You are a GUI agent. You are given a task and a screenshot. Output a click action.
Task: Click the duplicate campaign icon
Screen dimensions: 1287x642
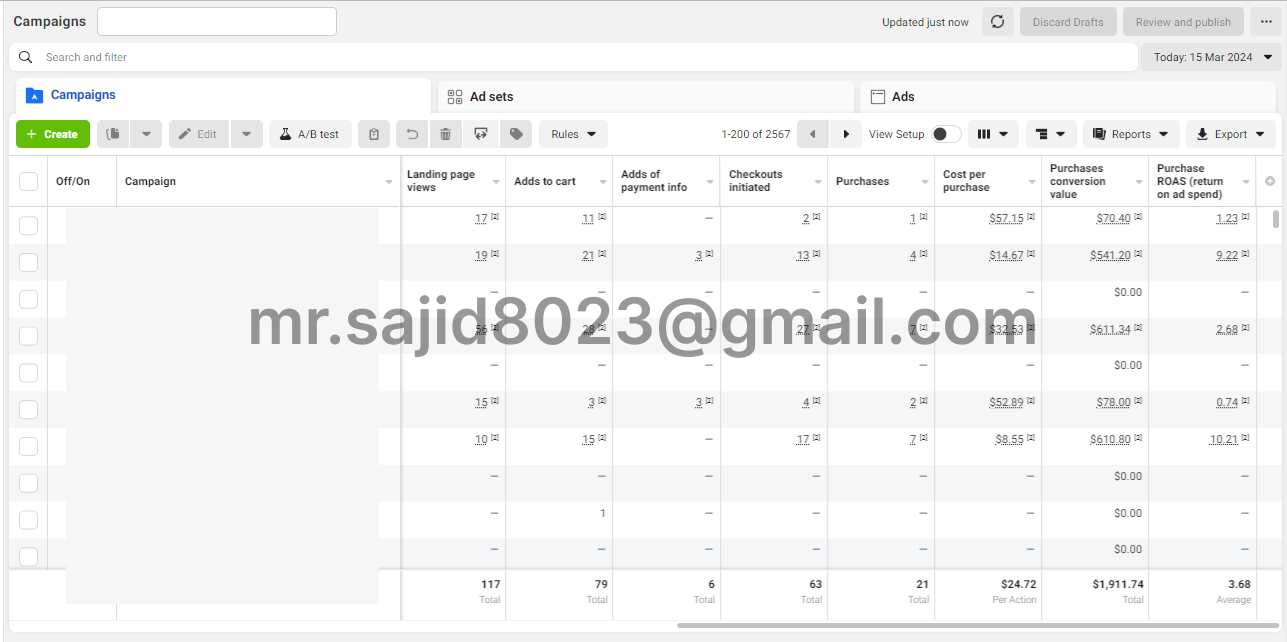pos(114,134)
